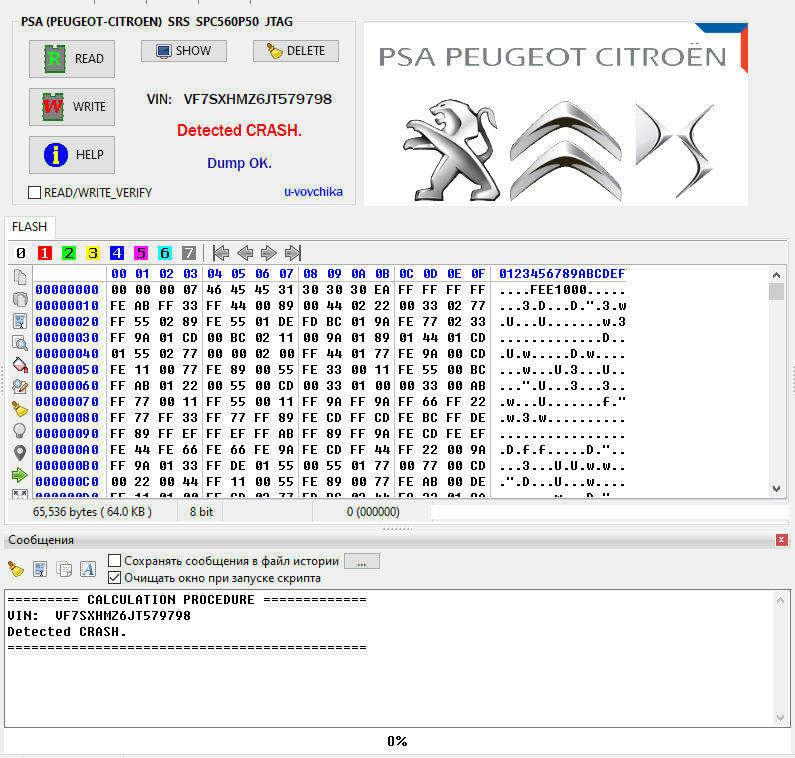
Task: Select green color marker 2
Action: pos(68,252)
